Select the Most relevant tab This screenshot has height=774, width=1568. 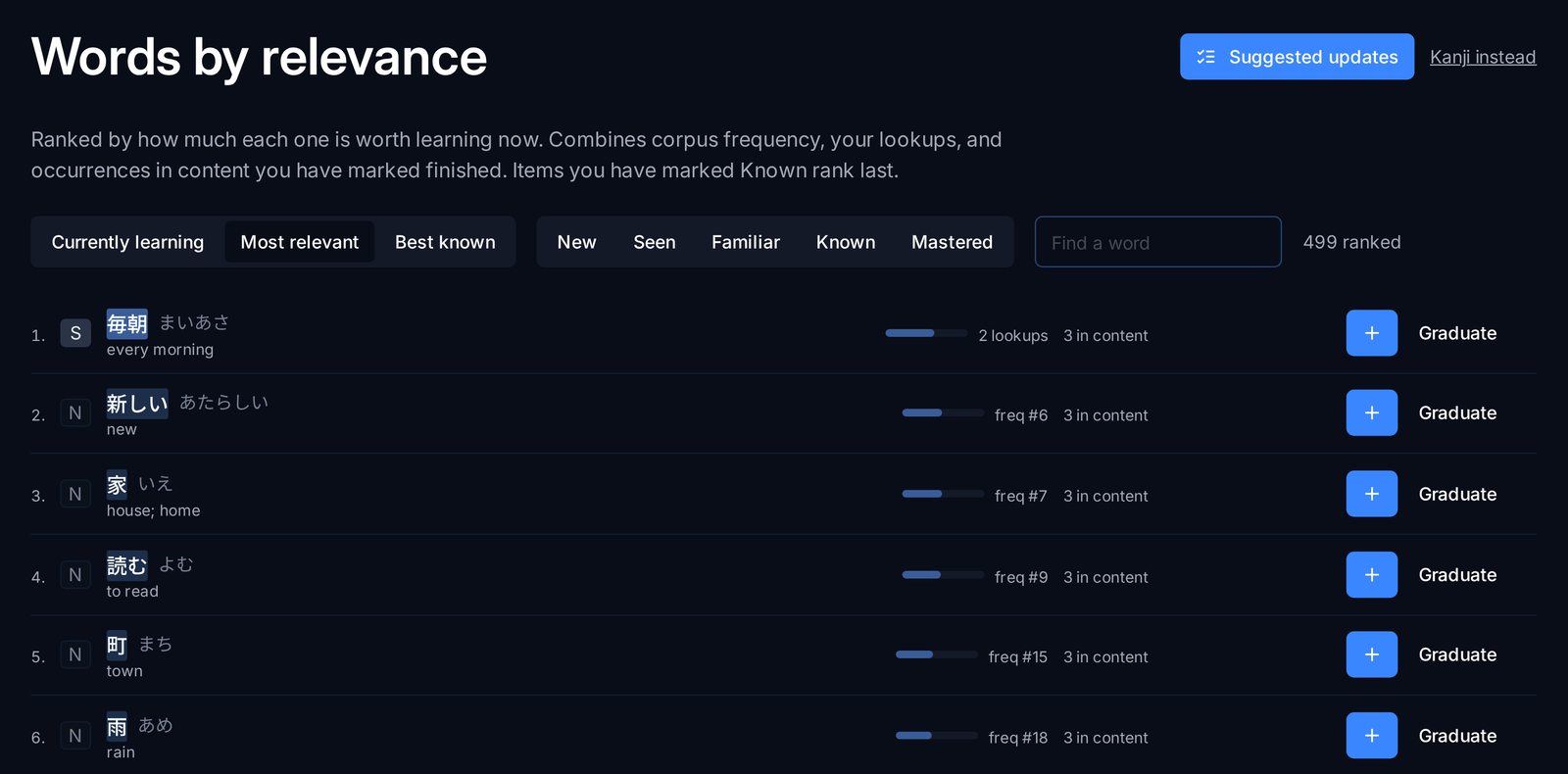300,242
